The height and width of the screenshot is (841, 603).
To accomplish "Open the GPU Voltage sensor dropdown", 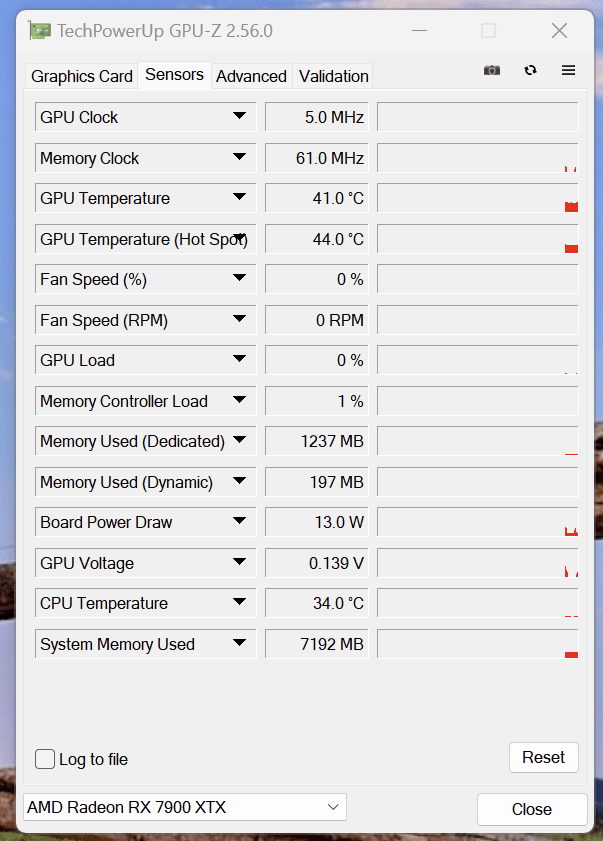I will point(239,562).
